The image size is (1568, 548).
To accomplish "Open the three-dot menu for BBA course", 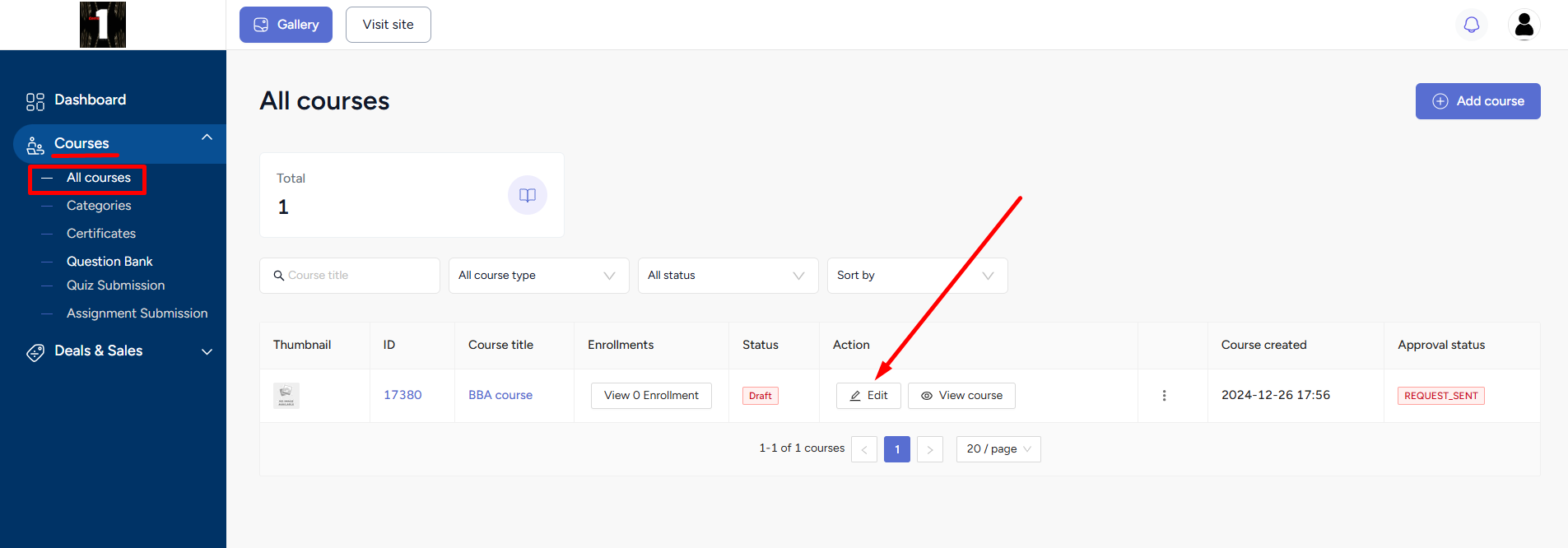I will point(1164,396).
